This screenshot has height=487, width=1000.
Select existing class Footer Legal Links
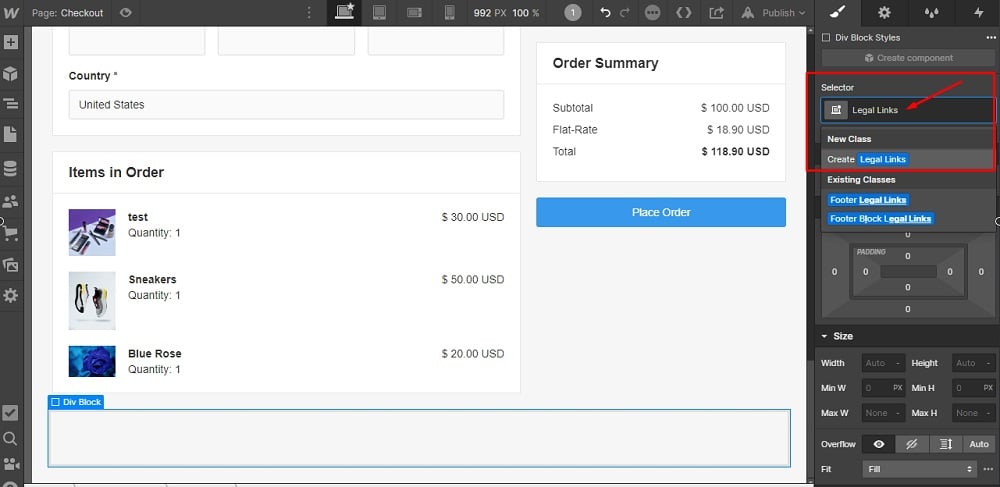click(867, 200)
